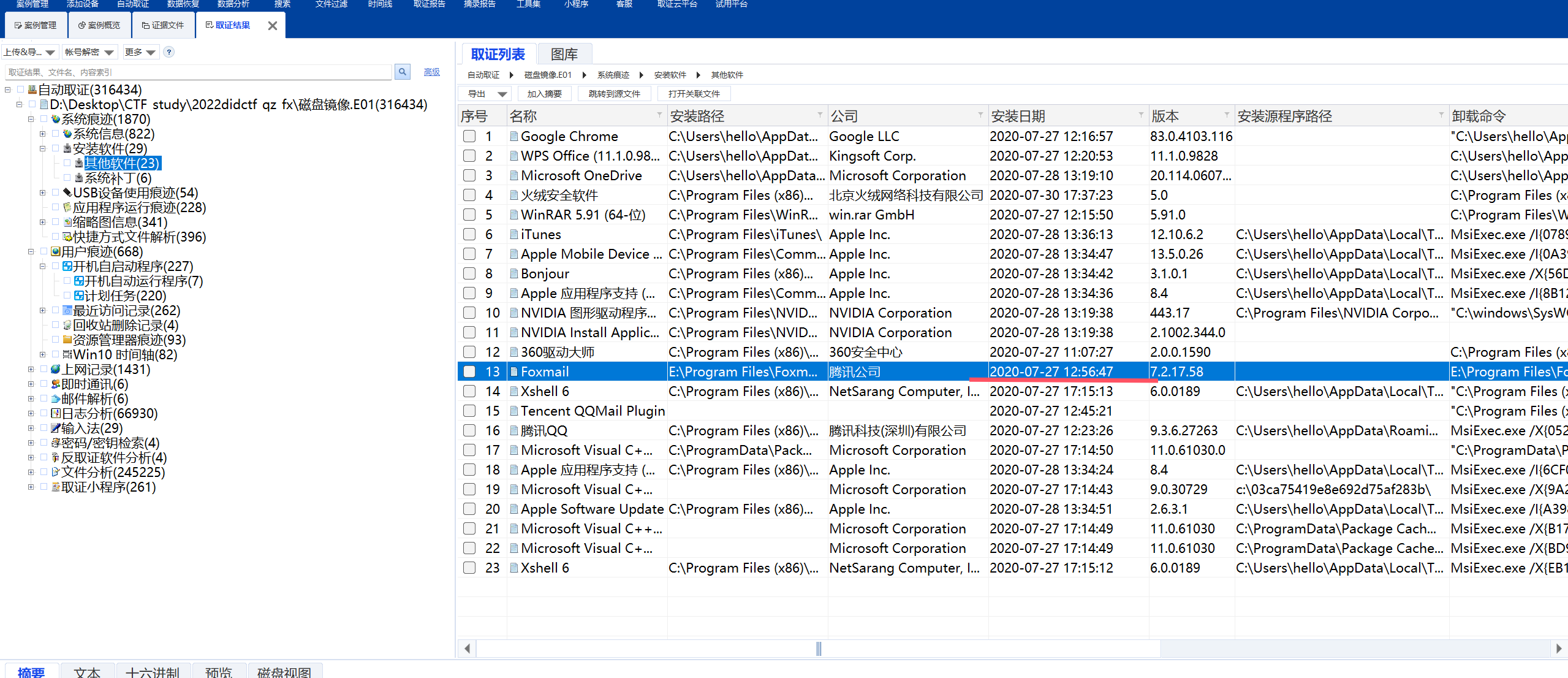
Task: Click the 缩略图信息 icon in tree
Action: 67,222
